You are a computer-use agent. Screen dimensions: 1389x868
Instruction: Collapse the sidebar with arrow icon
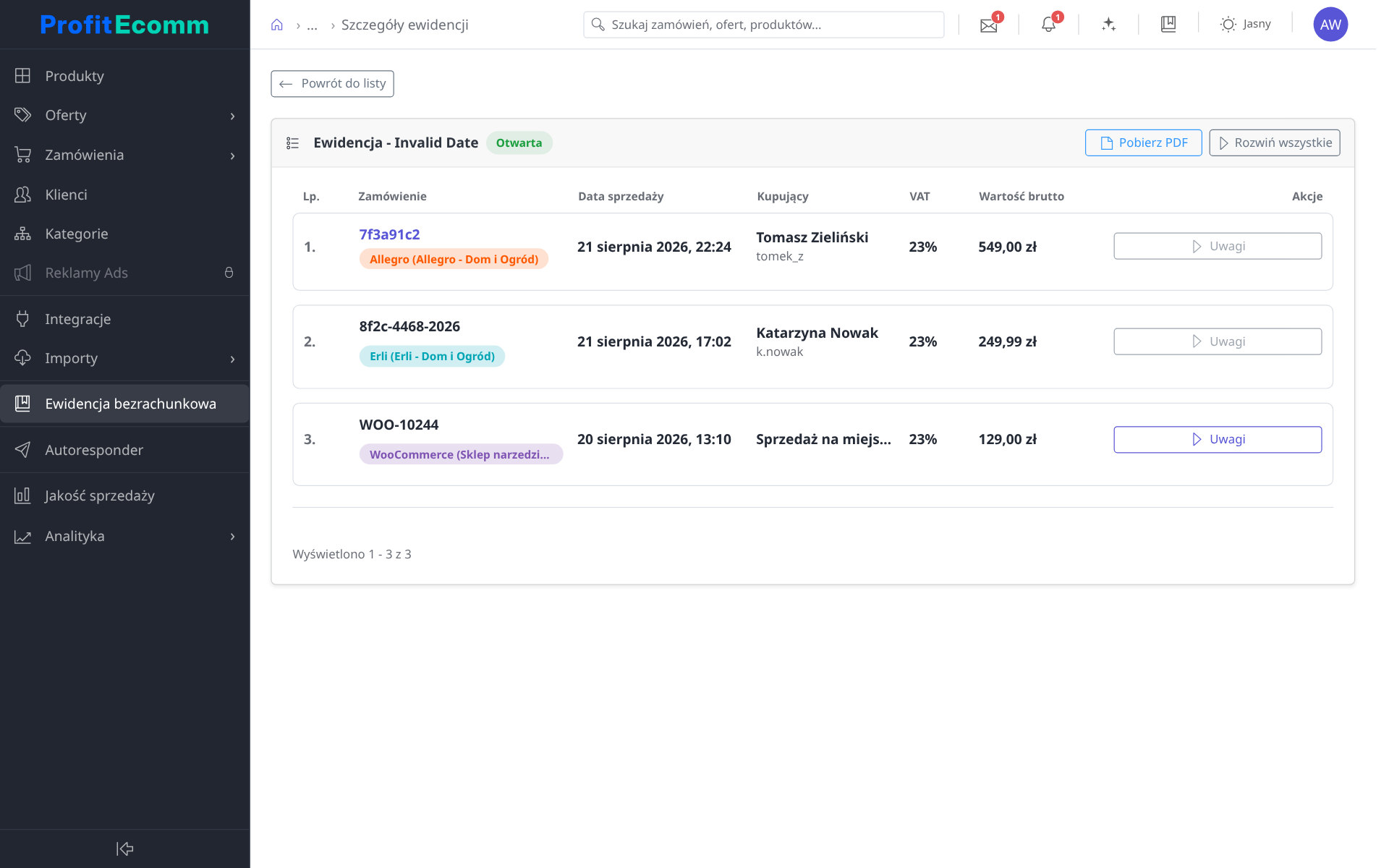click(x=124, y=848)
